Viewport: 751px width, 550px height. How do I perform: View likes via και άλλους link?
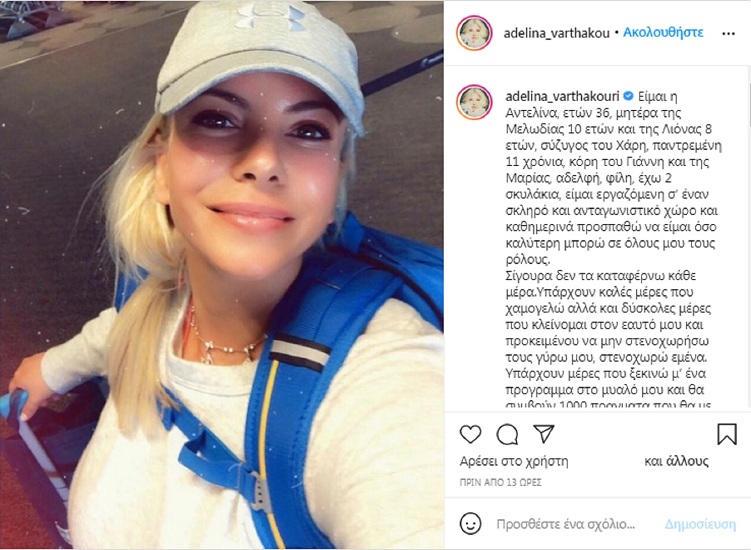pyautogui.click(x=676, y=461)
